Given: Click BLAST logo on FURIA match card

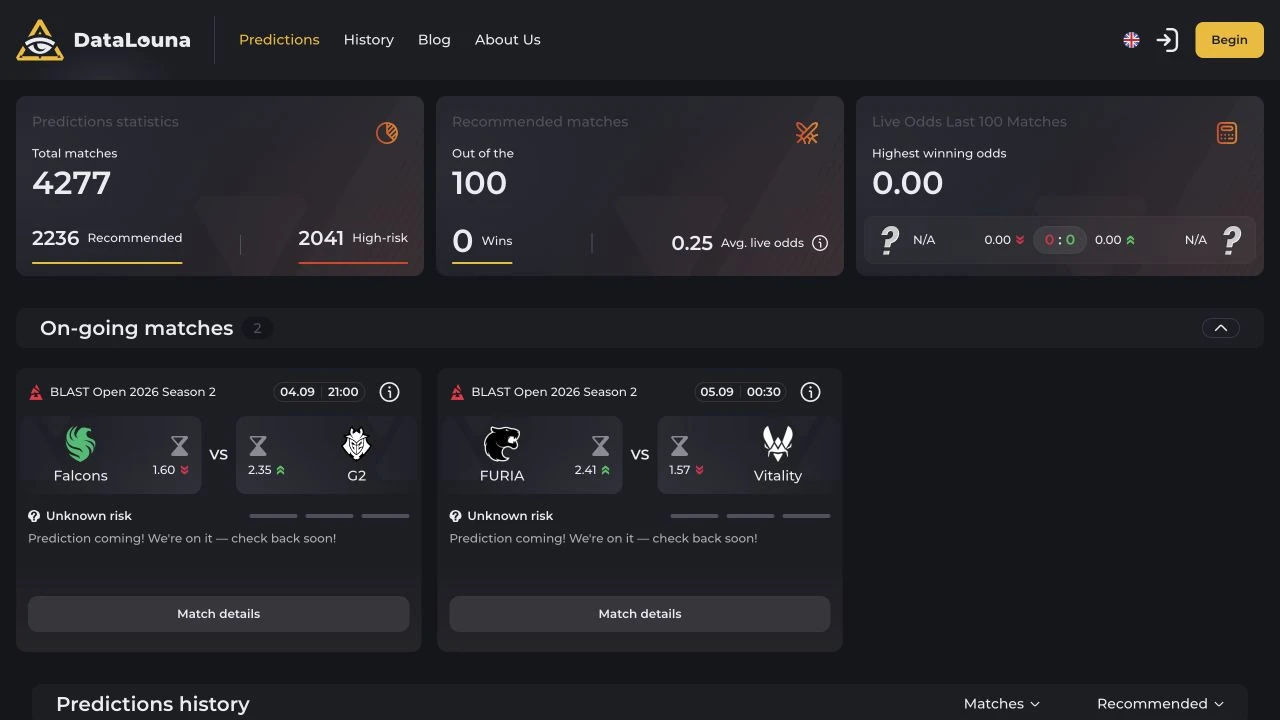Looking at the screenshot, I should tap(457, 392).
